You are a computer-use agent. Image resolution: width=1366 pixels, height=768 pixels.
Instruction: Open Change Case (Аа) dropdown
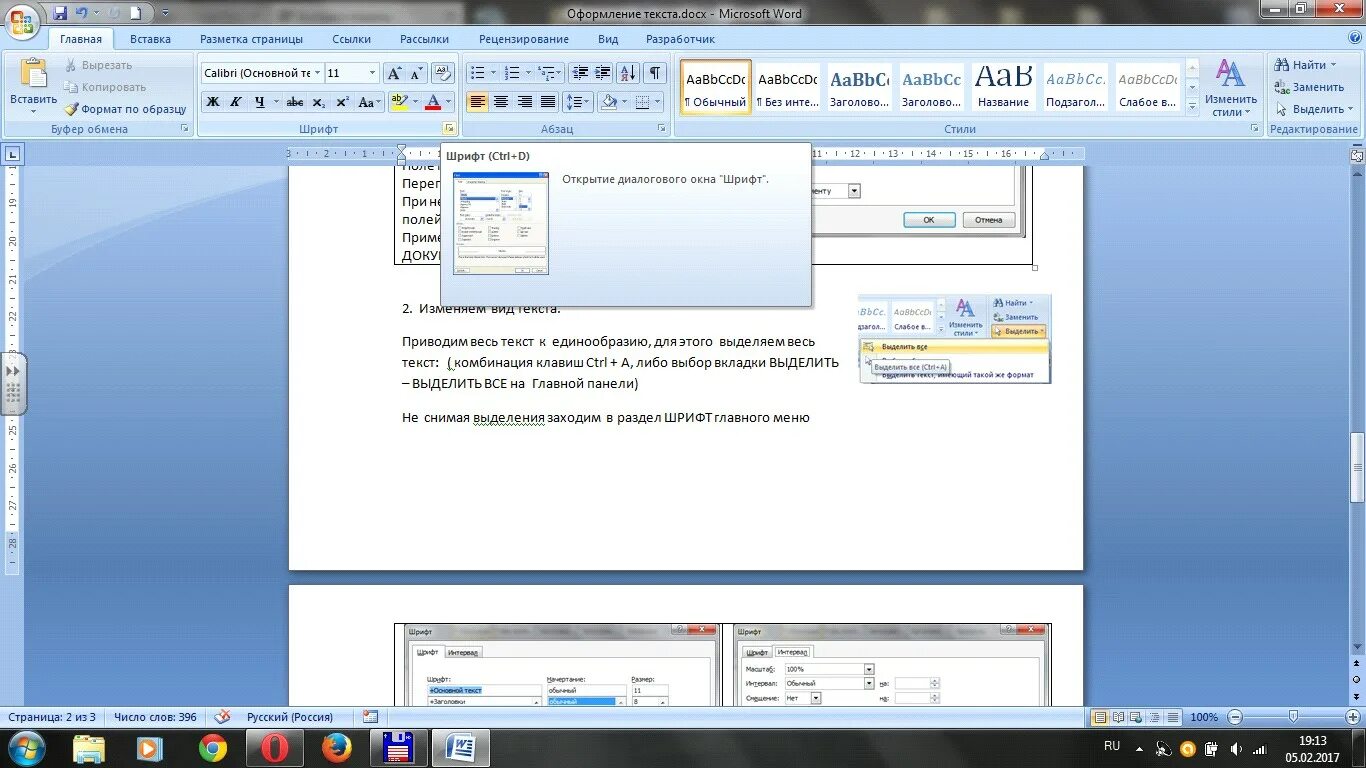369,102
